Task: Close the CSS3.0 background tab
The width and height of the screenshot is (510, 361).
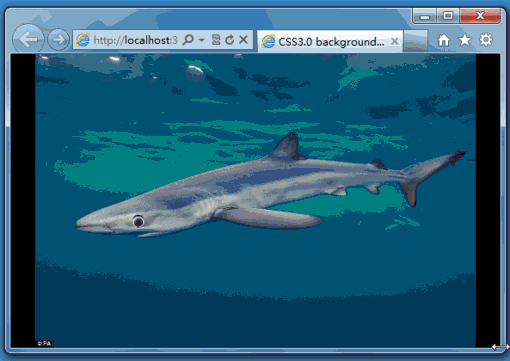Action: (x=394, y=41)
